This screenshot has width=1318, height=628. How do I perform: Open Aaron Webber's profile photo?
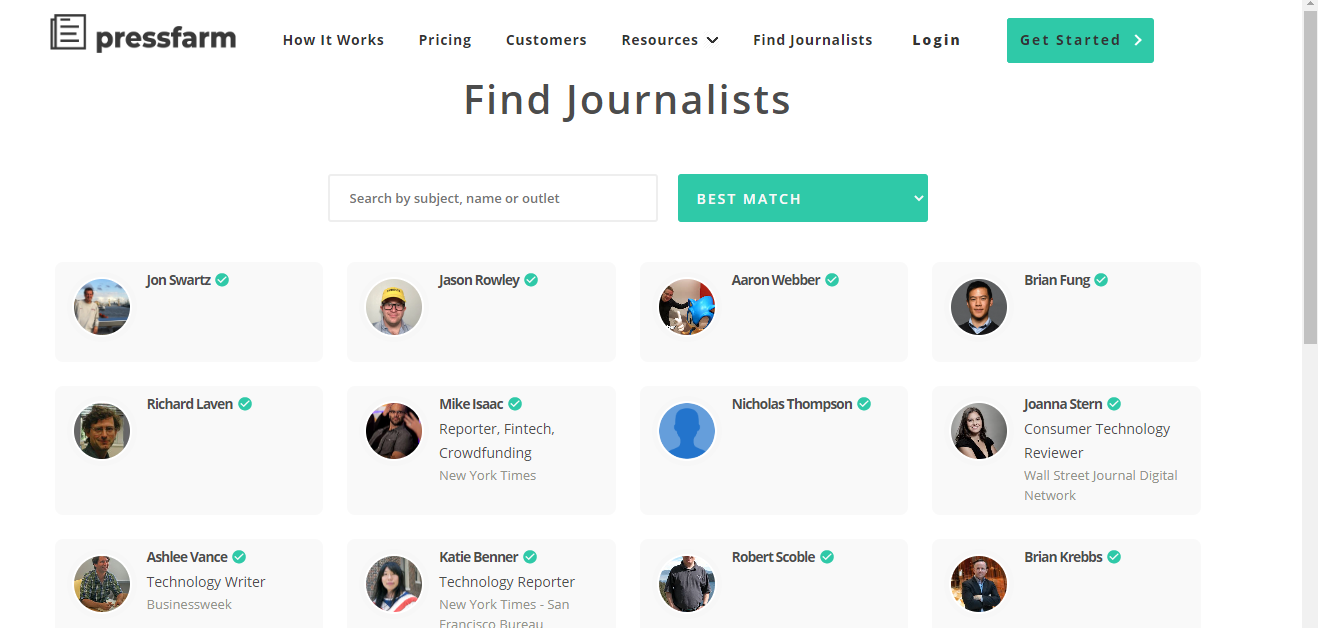(x=687, y=307)
